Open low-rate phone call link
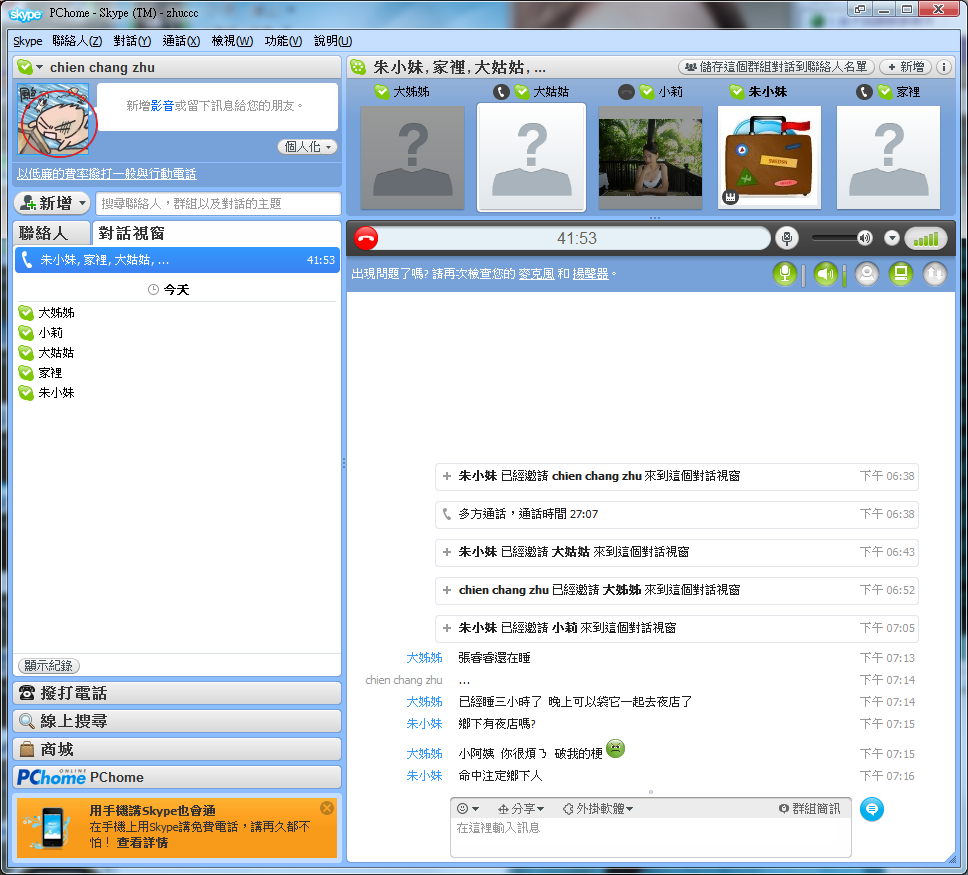The width and height of the screenshot is (968, 875). point(107,174)
